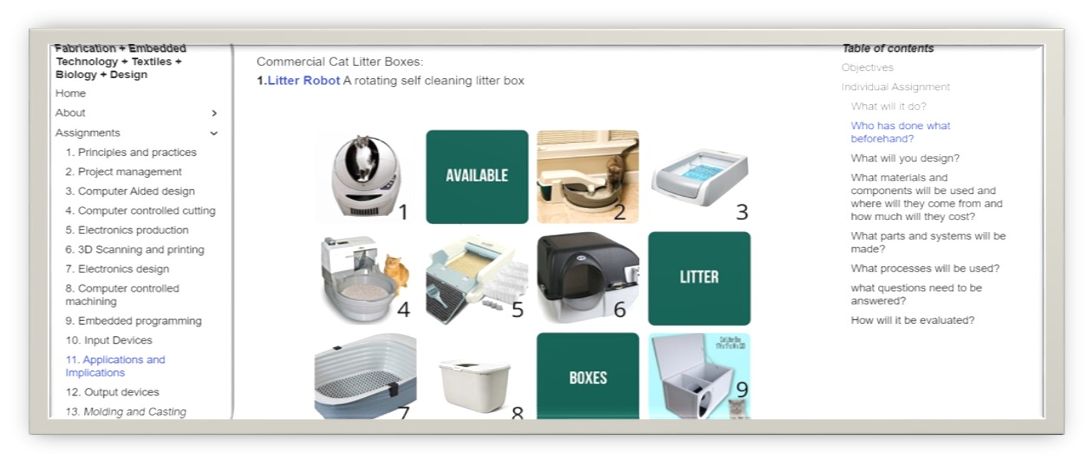Image resolution: width=1092 pixels, height=462 pixels.
Task: Click litter box image numbered 4
Action: point(366,279)
